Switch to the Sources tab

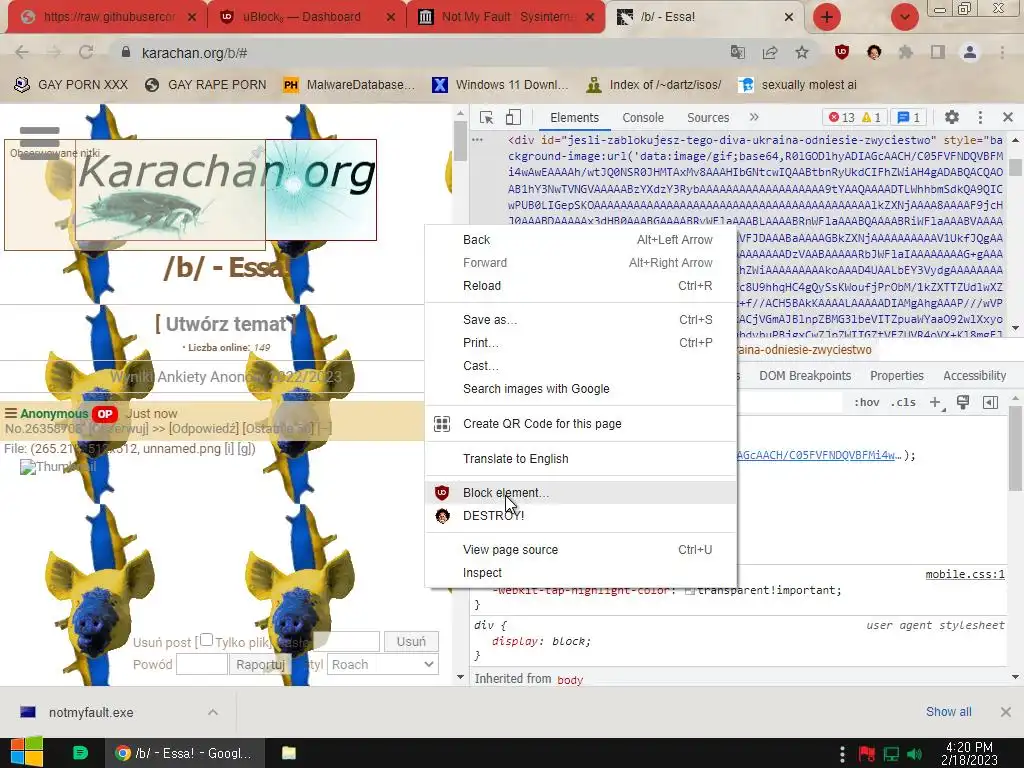tap(708, 118)
